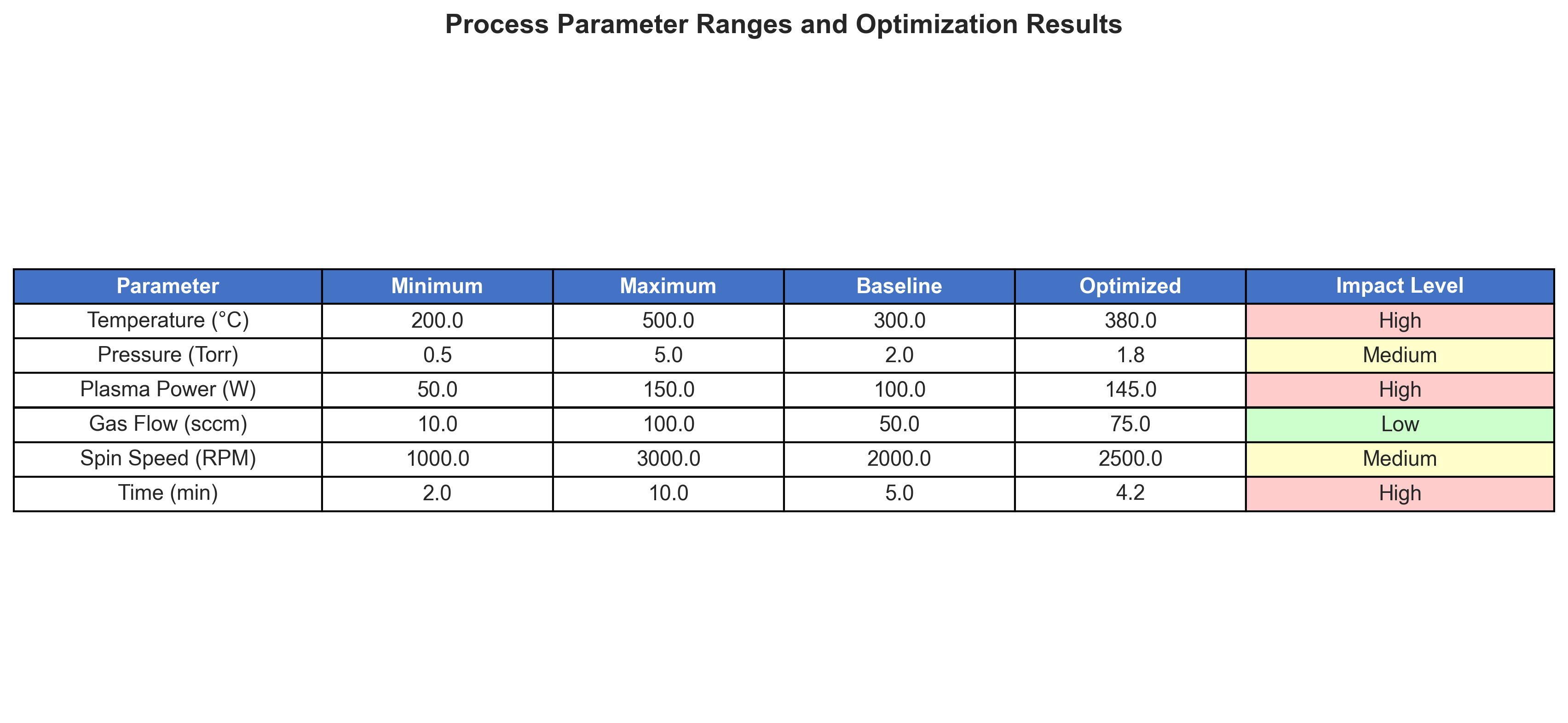The width and height of the screenshot is (1568, 723).
Task: Select the Time (min) row label
Action: click(167, 493)
